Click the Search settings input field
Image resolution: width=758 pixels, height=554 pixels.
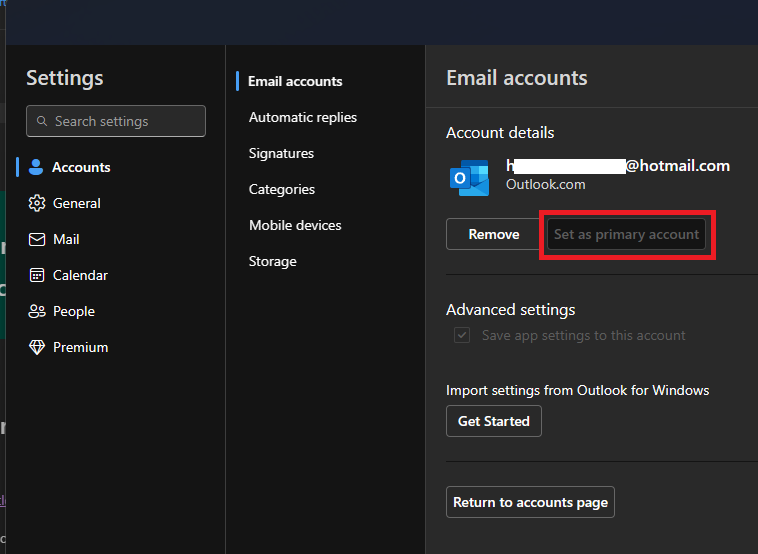[x=116, y=121]
